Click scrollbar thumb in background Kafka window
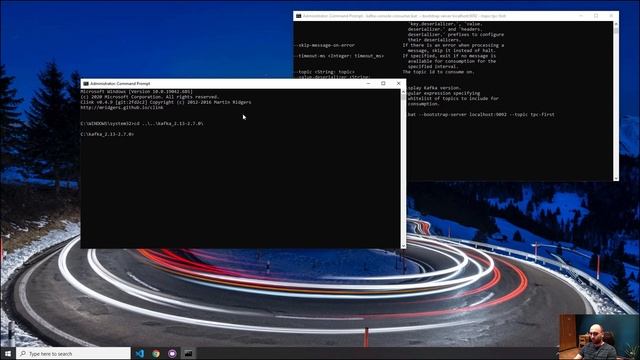640x360 pixels. tap(616, 30)
